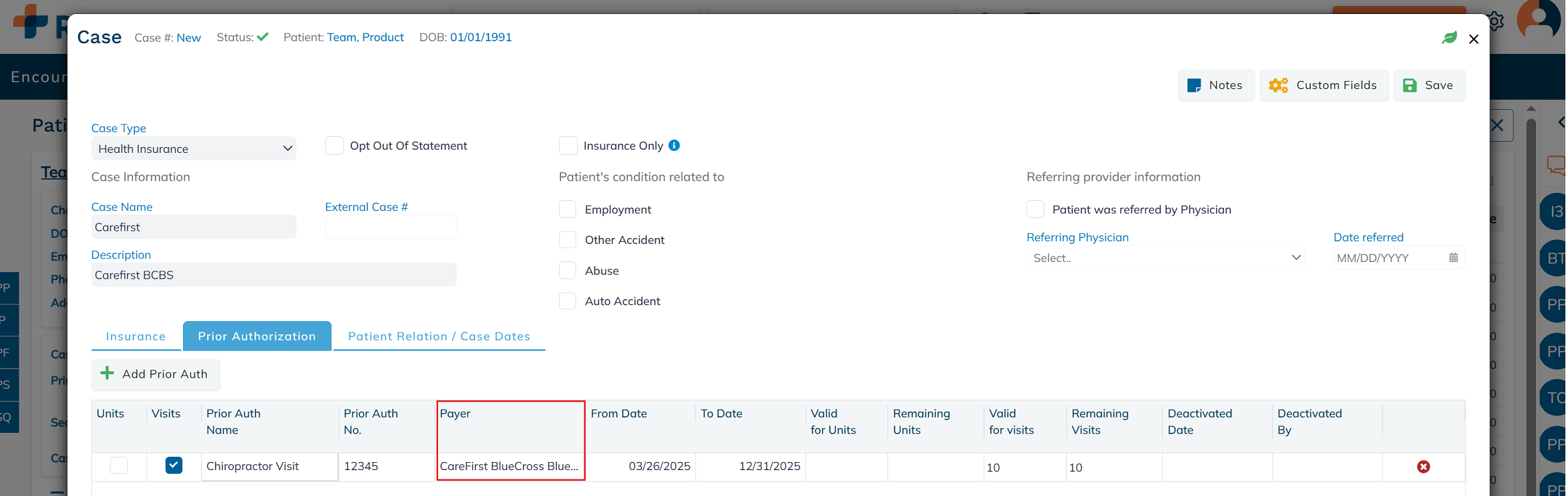The width and height of the screenshot is (1568, 496).
Task: Click into the External Case # field
Action: pos(390,227)
